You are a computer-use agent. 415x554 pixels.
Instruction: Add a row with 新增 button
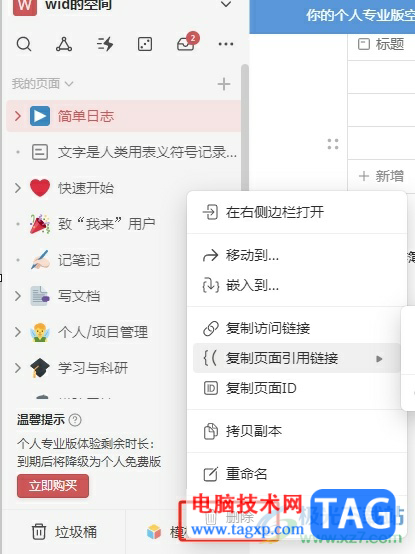point(381,176)
